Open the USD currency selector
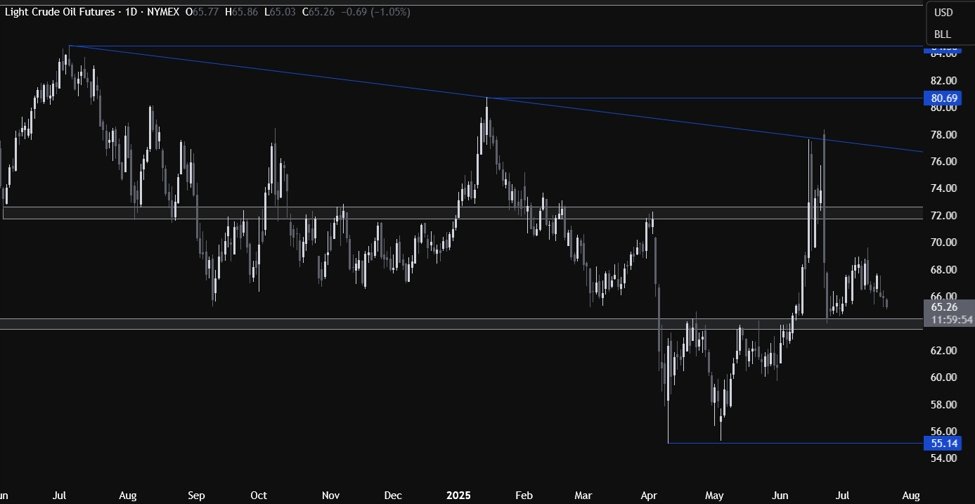The height and width of the screenshot is (504, 975). pos(943,13)
